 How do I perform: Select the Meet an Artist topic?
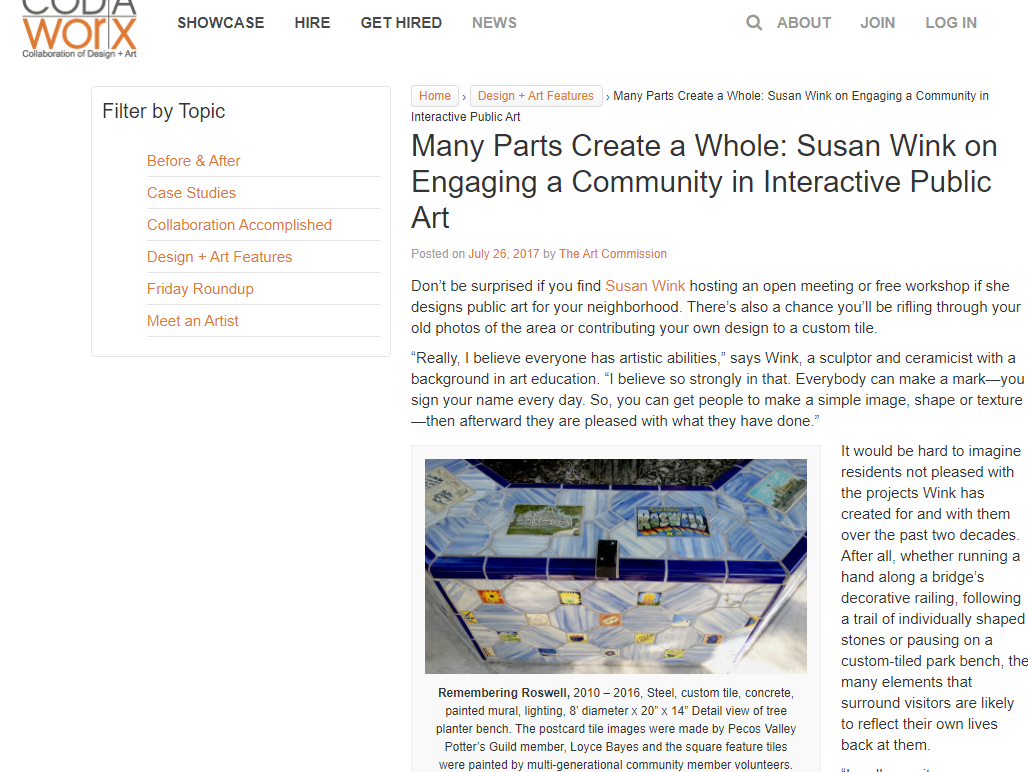coord(193,321)
